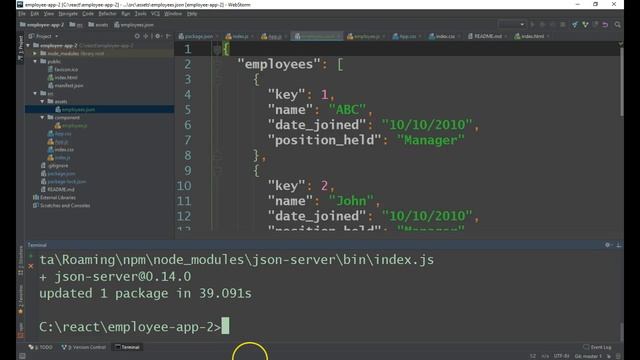The height and width of the screenshot is (360, 640).
Task: Click the Terminal panel settings gear
Action: 607,245
